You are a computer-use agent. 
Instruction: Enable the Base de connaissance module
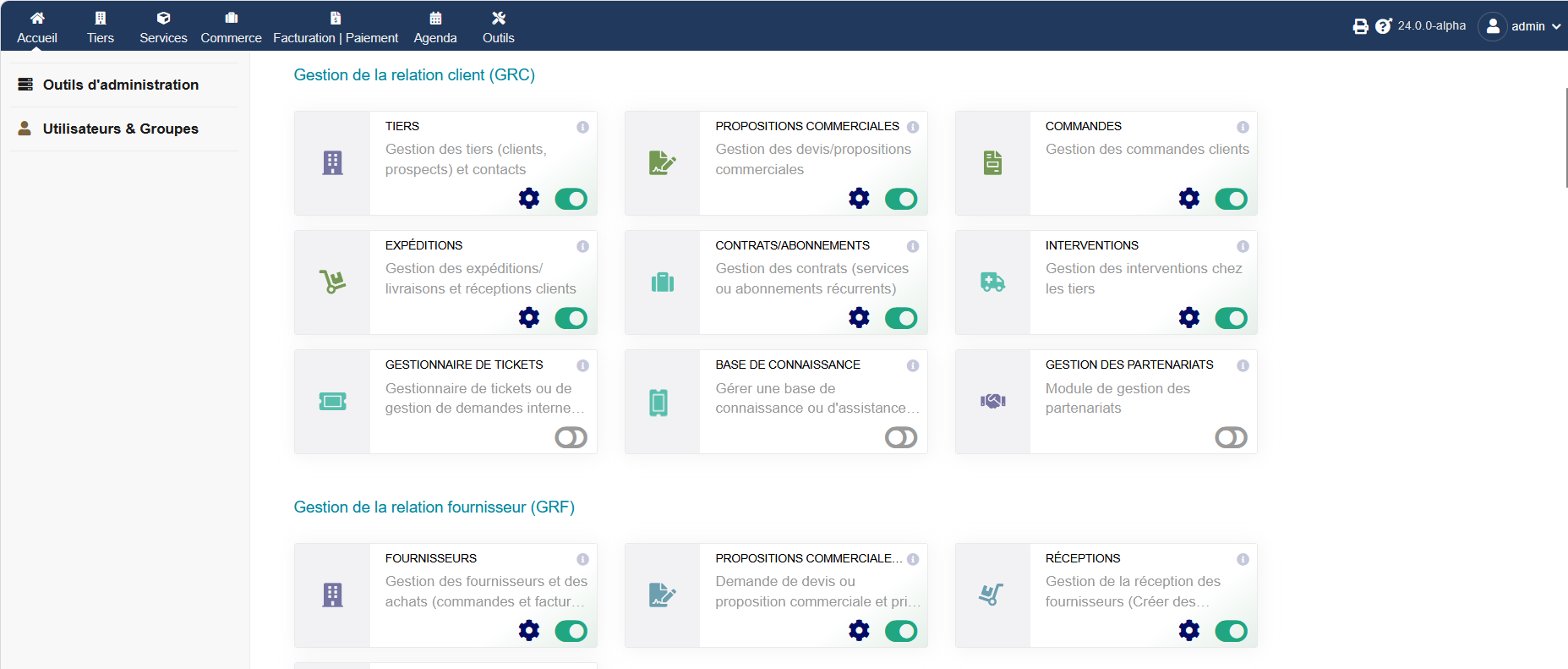tap(901, 437)
